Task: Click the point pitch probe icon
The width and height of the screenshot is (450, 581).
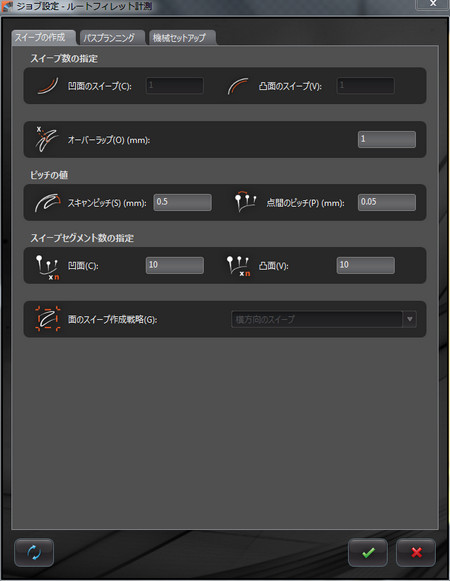Action: point(245,201)
